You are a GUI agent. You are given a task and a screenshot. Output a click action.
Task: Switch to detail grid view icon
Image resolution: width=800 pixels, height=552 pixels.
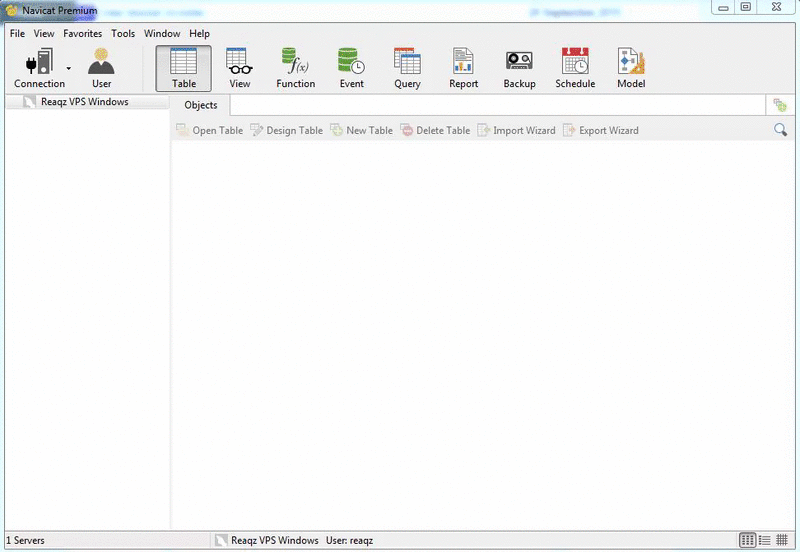(x=747, y=540)
